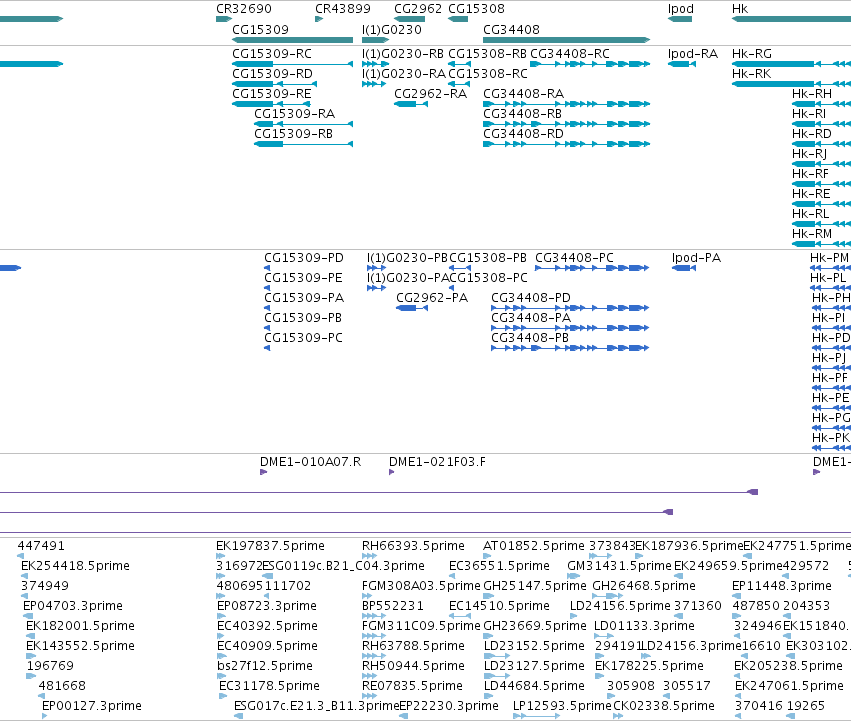Open the CG2962 gene label
Viewport: 851px width, 721px height.
[418, 9]
